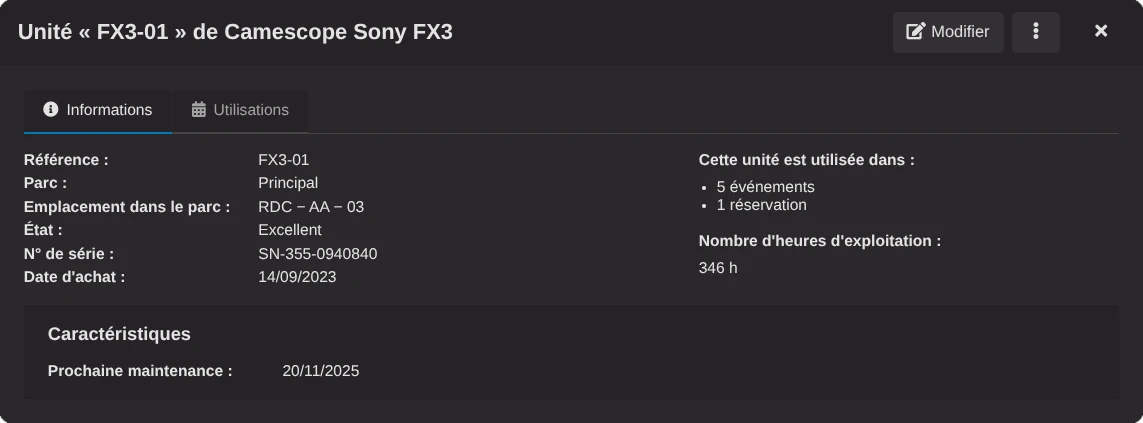Screen dimensions: 1143x423
Task: Click the 346 h operating hours value
Action: pyautogui.click(x=718, y=268)
